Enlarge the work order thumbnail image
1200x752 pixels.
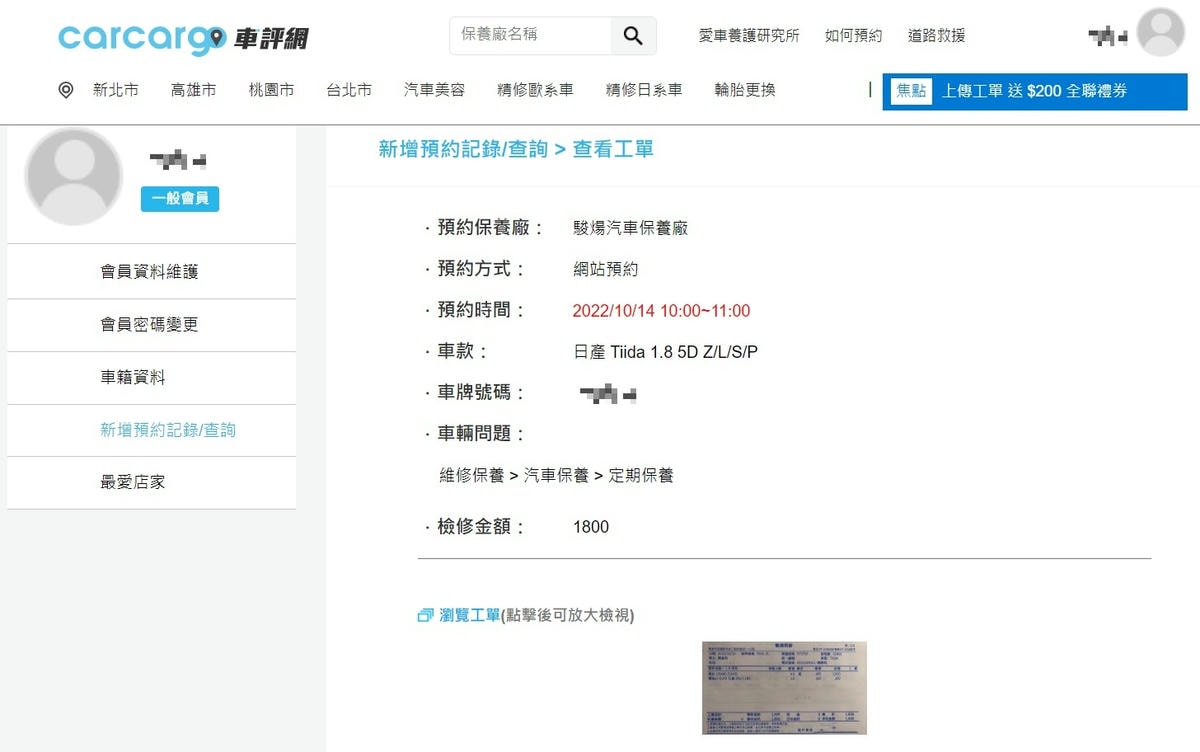coord(784,688)
